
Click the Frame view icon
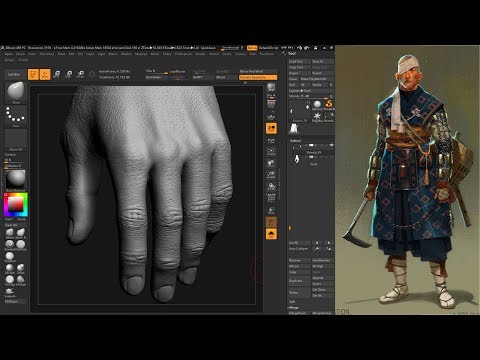tap(271, 152)
